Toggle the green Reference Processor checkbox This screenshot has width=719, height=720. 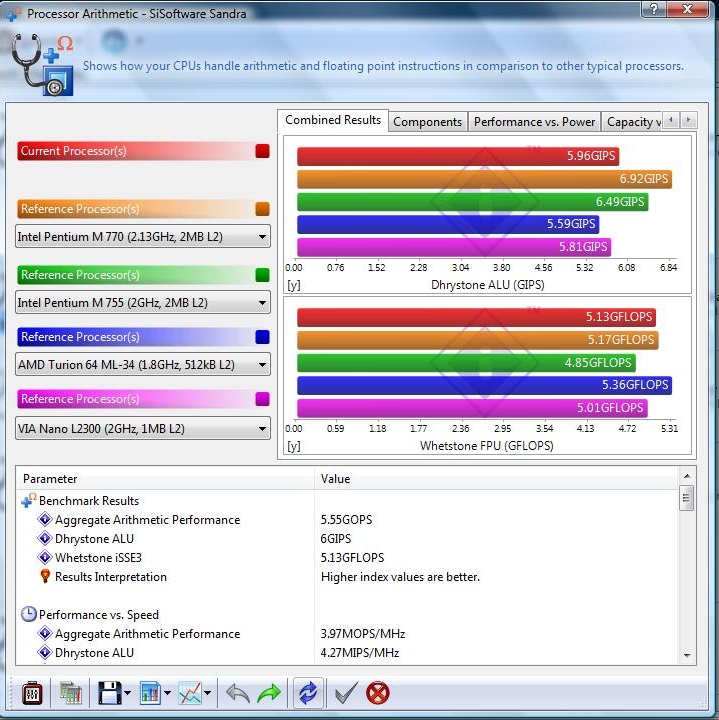point(262,275)
